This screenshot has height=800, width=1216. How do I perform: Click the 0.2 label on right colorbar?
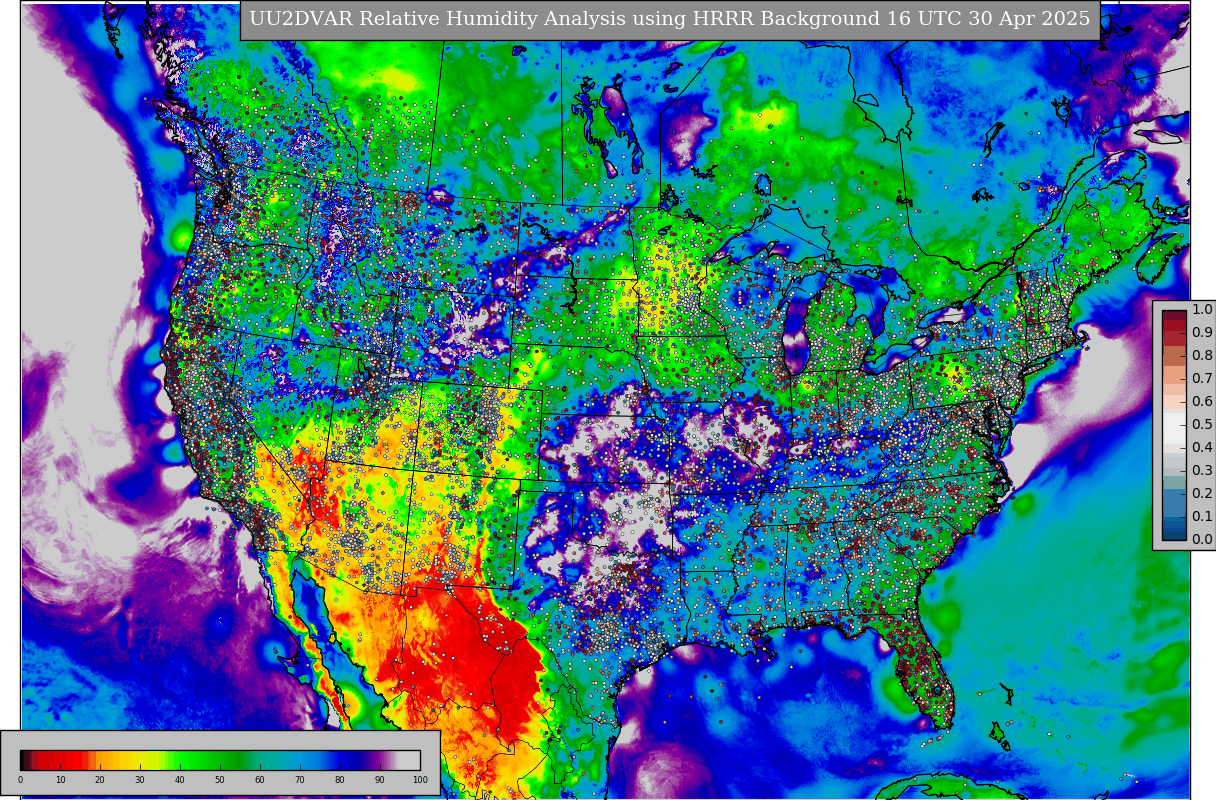click(x=1202, y=494)
